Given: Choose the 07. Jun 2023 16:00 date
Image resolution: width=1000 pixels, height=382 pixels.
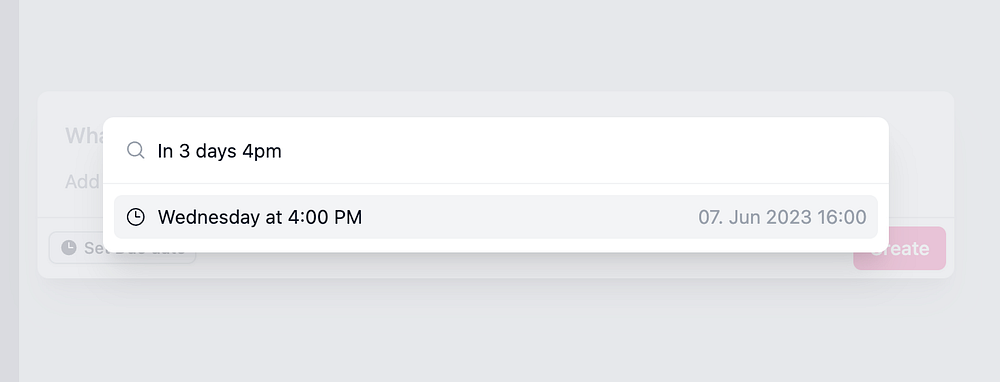Looking at the screenshot, I should pyautogui.click(x=782, y=217).
